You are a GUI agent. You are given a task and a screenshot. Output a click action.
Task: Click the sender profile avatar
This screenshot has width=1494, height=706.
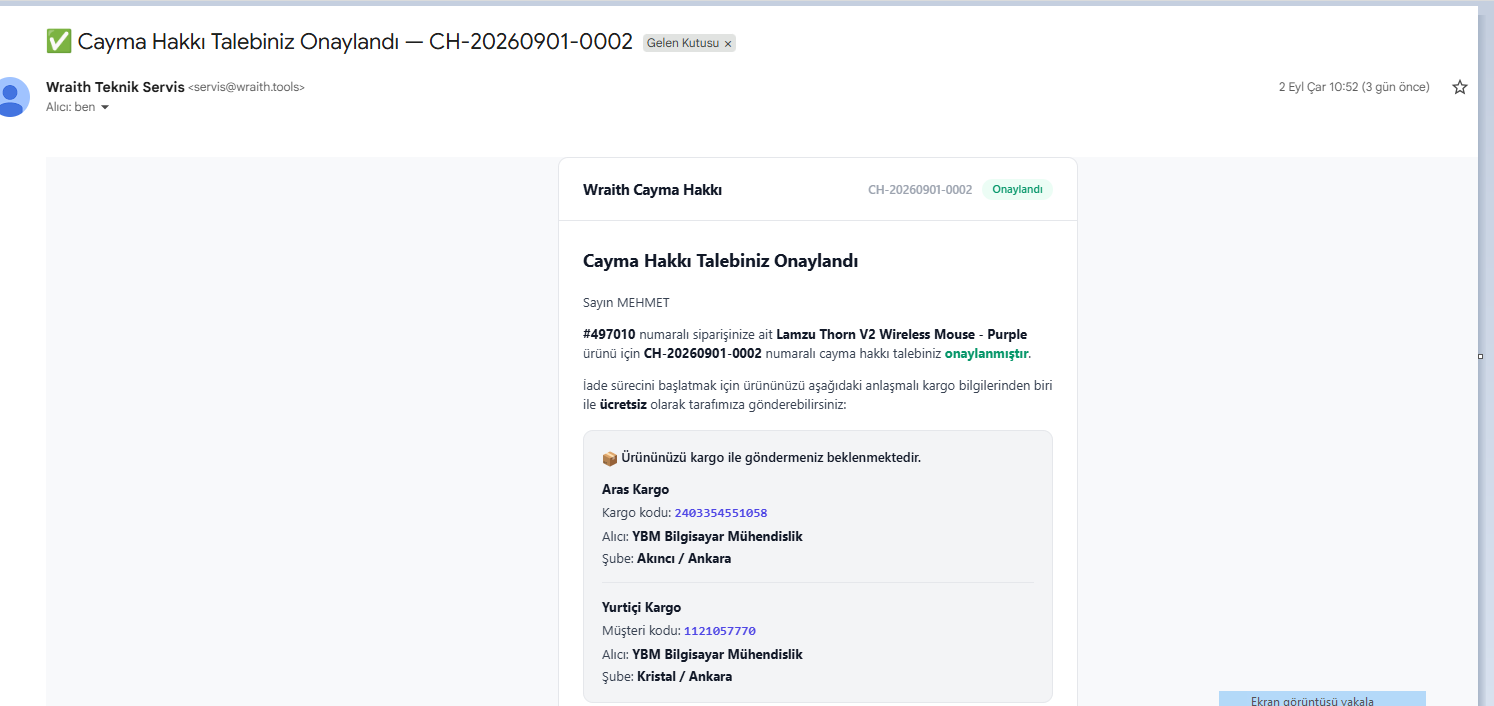11,97
